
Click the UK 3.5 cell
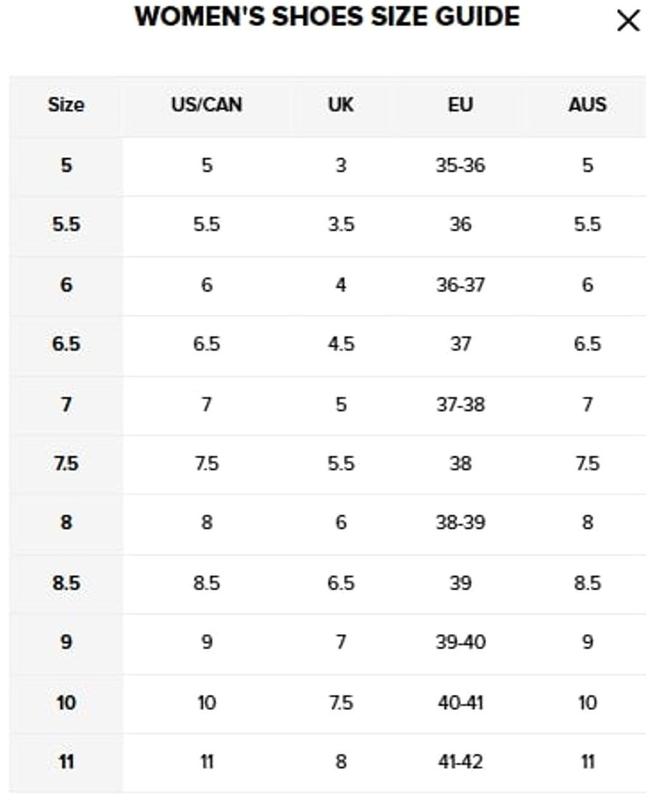point(341,225)
